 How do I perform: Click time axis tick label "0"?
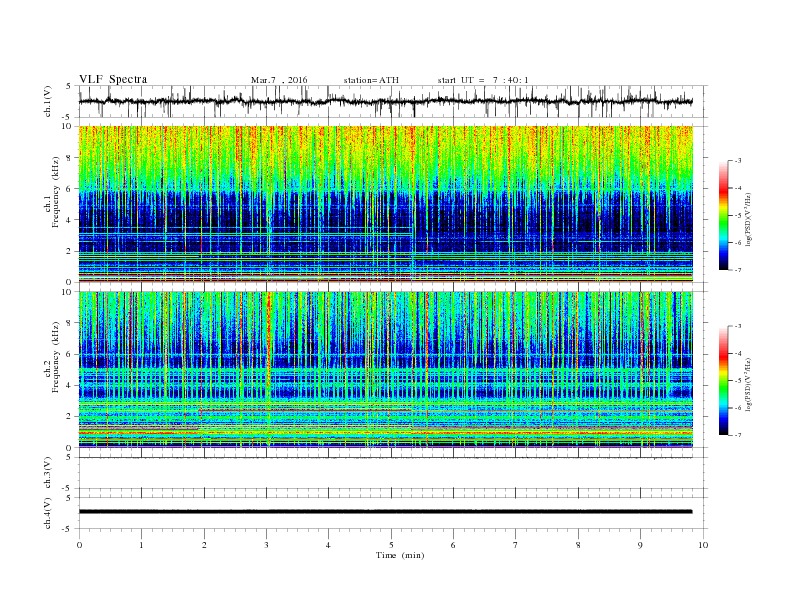[x=79, y=545]
